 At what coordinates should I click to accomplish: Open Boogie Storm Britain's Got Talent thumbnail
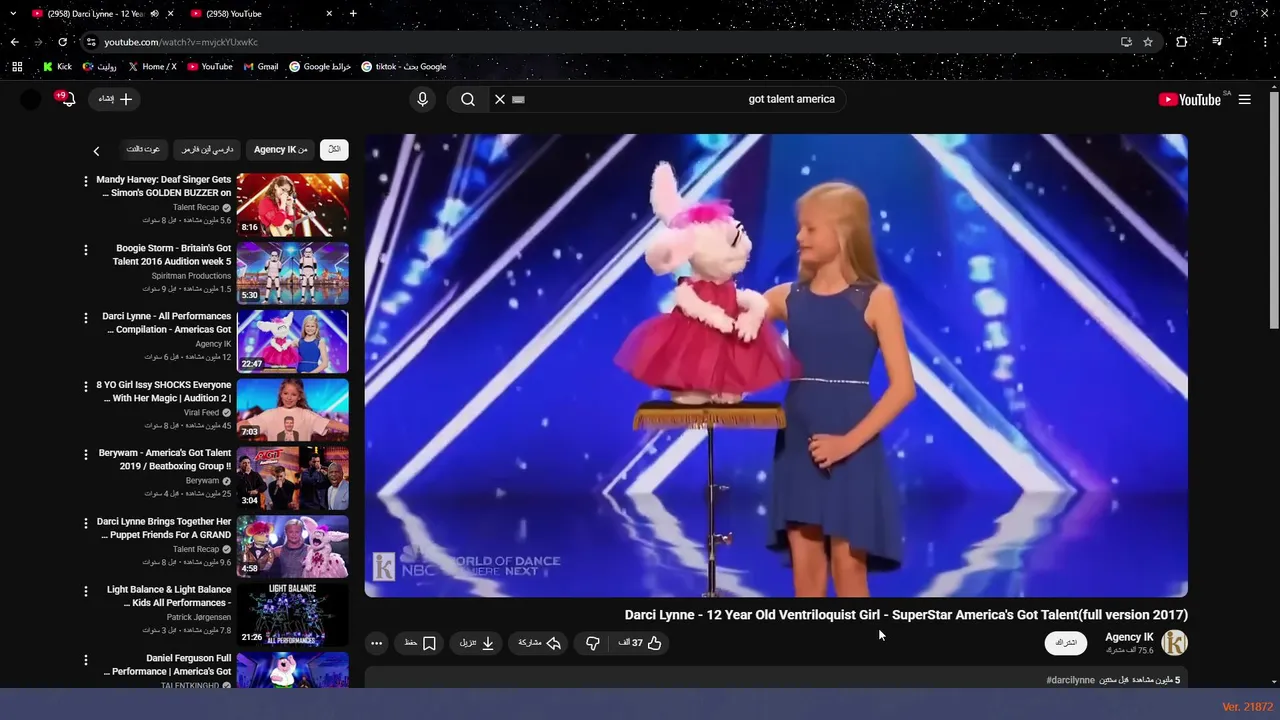click(292, 273)
